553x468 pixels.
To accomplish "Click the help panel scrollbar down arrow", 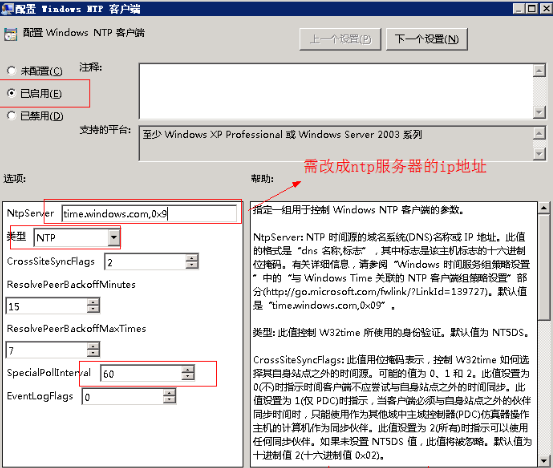I will point(544,461).
